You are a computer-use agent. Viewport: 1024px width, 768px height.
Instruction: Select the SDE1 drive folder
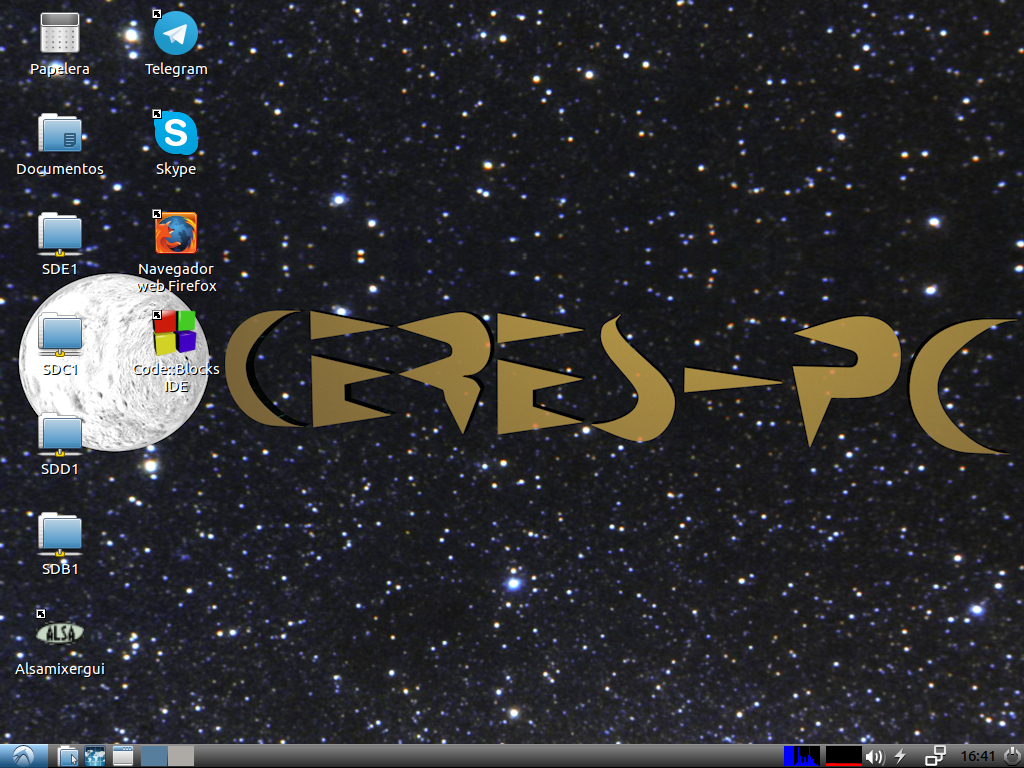tap(60, 234)
